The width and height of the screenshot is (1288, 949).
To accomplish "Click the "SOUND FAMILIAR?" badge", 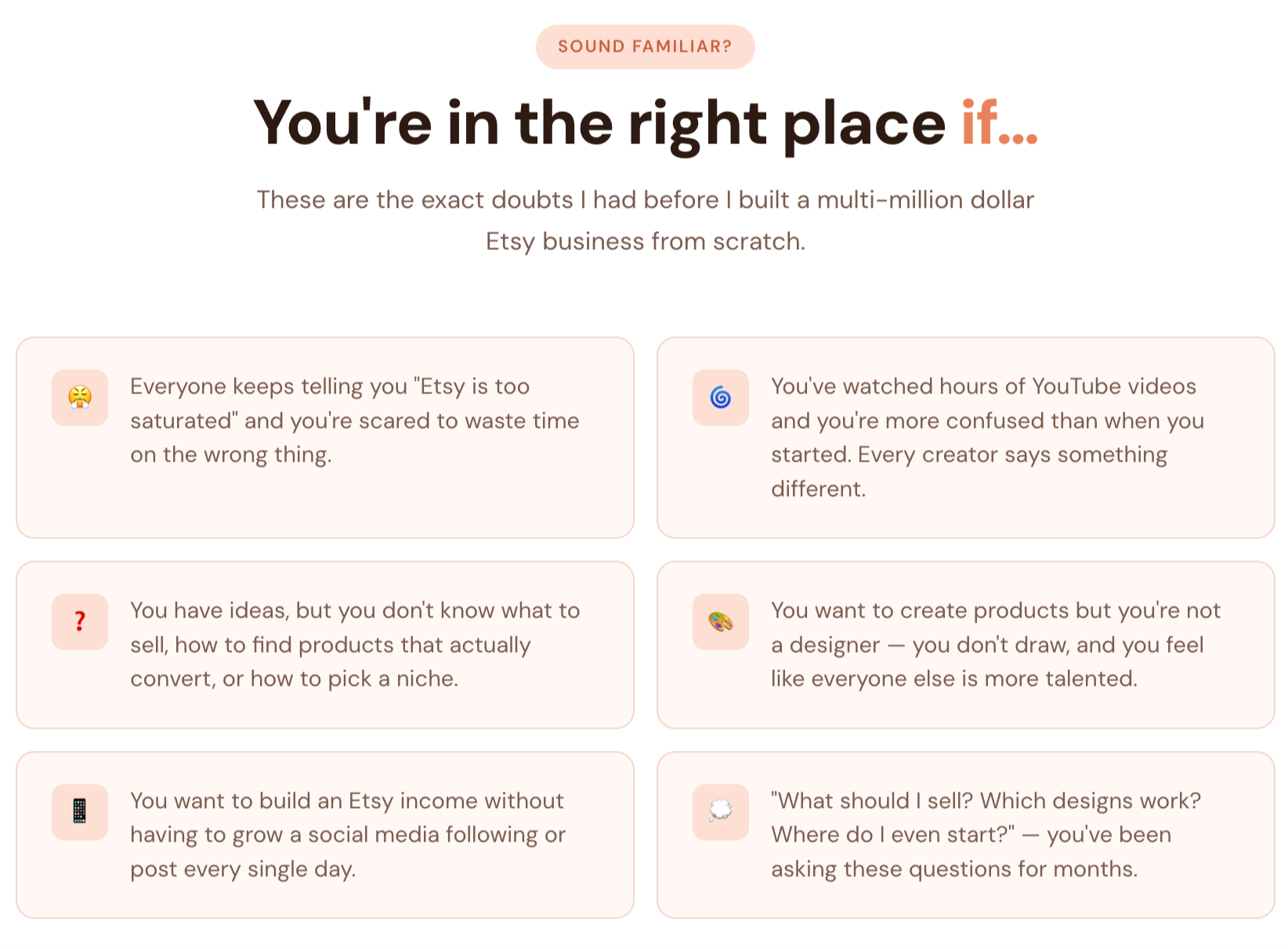I will click(645, 47).
